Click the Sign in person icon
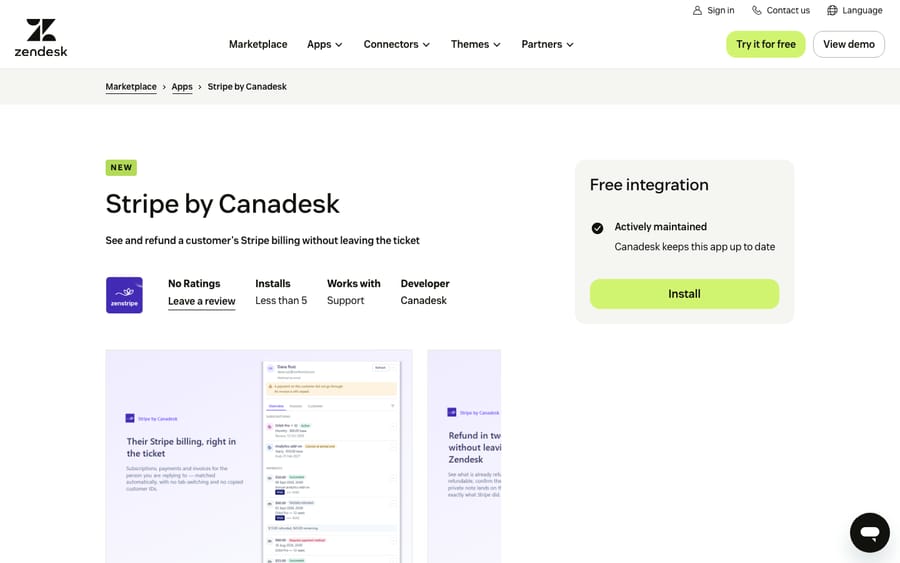The height and width of the screenshot is (563, 900). coord(697,10)
